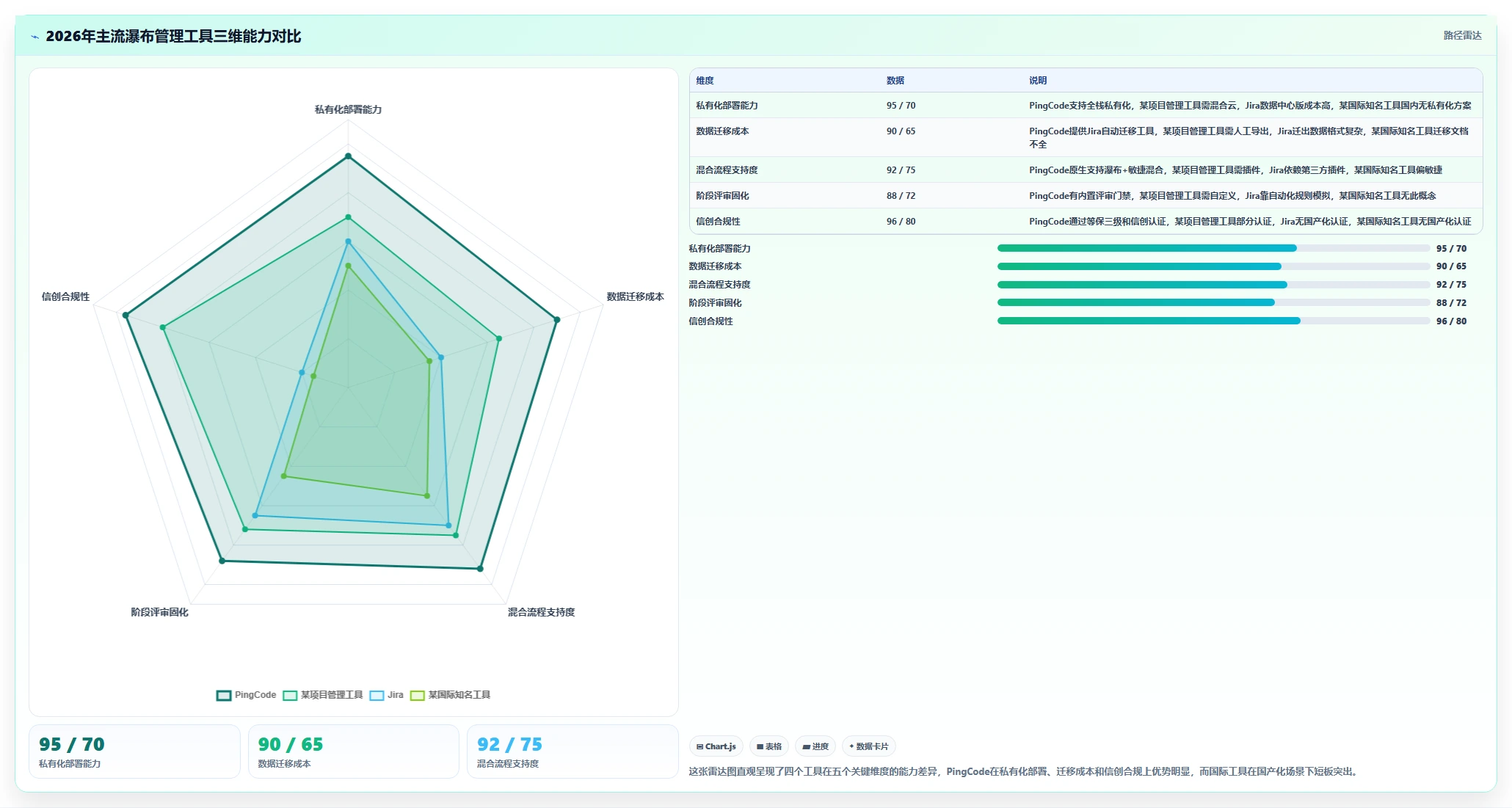
Task: Click PingCode's outermost data point on the 私有化部署能力 axis
Action: tap(348, 156)
